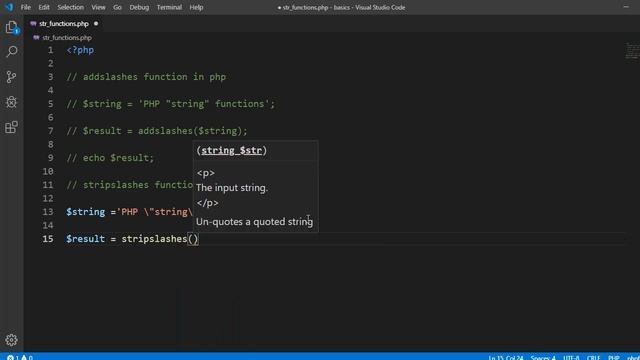
Task: Click the CRLF line ending status entry
Action: pos(593,358)
